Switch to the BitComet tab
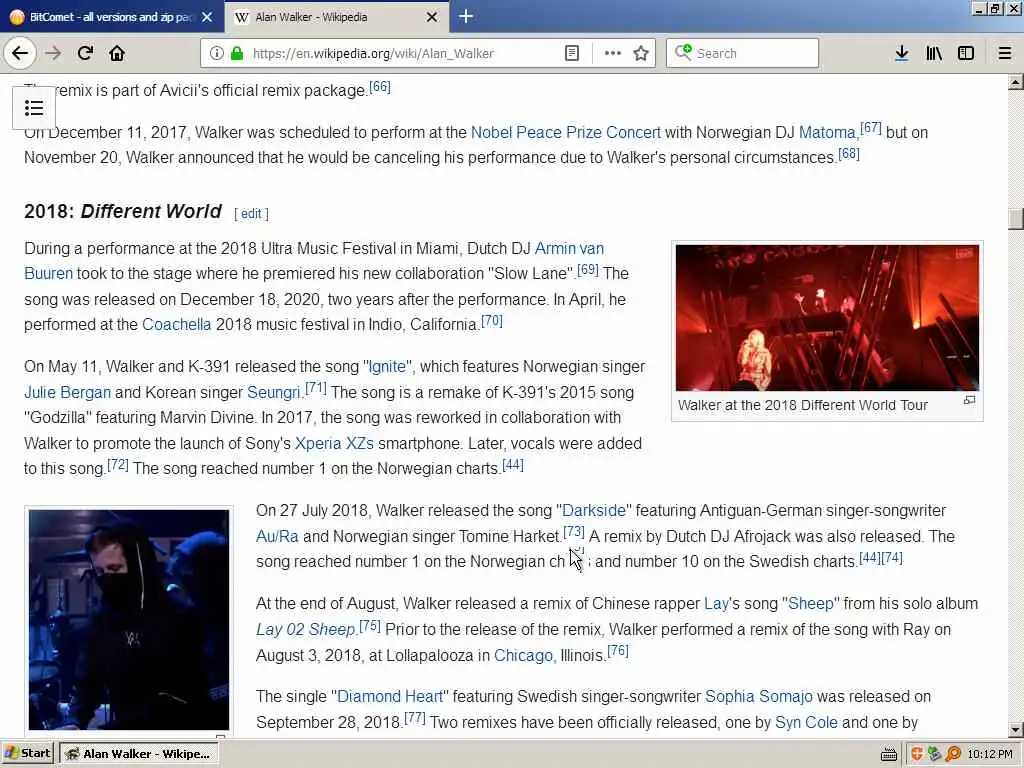The width and height of the screenshot is (1024, 768). click(111, 17)
